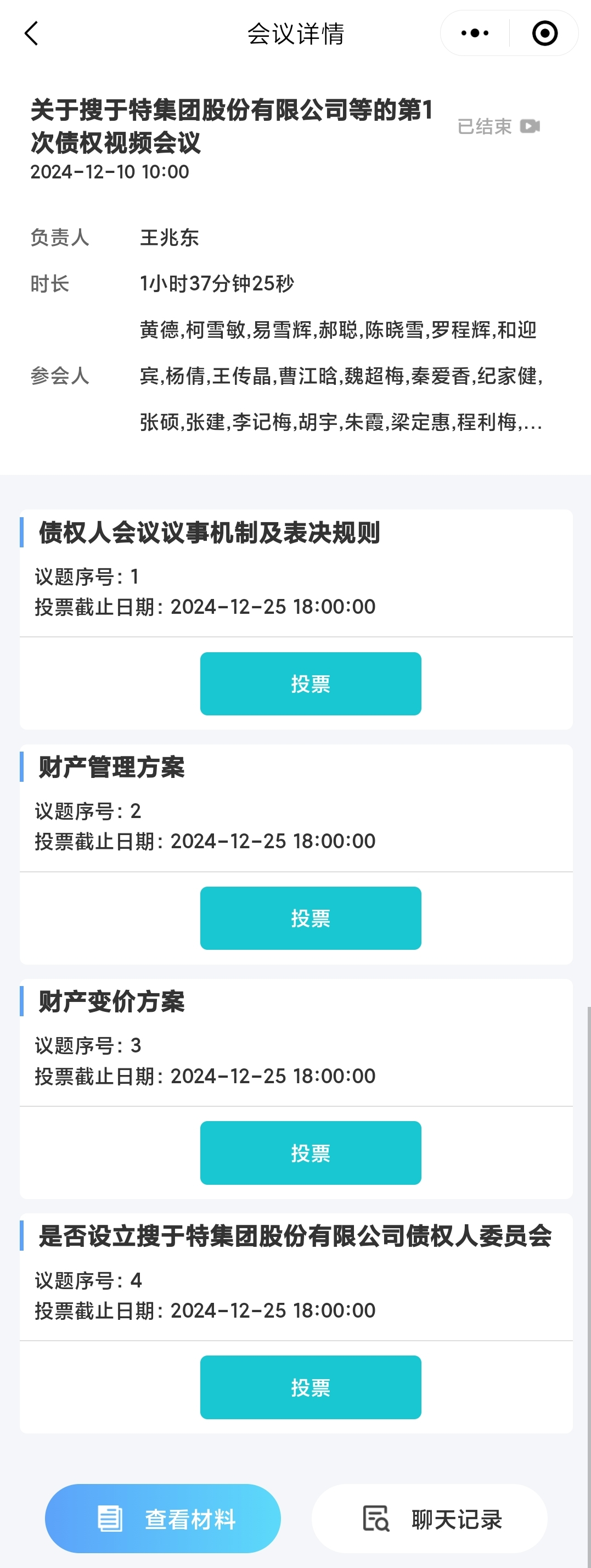The width and height of the screenshot is (591, 1568).
Task: Expand the truncated 参会人 attendee list
Action: click(x=532, y=422)
